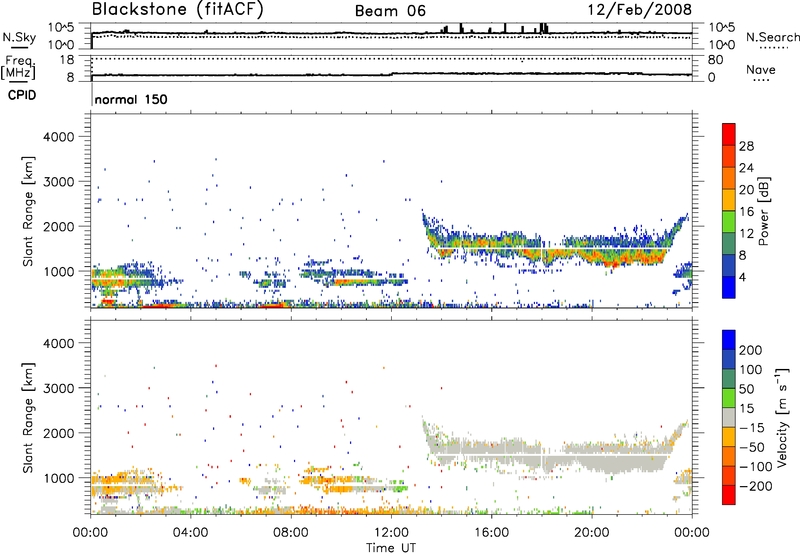Viewport: 800px width, 554px height.
Task: Click the blue bottom of the power color bar
Action: [x=729, y=287]
